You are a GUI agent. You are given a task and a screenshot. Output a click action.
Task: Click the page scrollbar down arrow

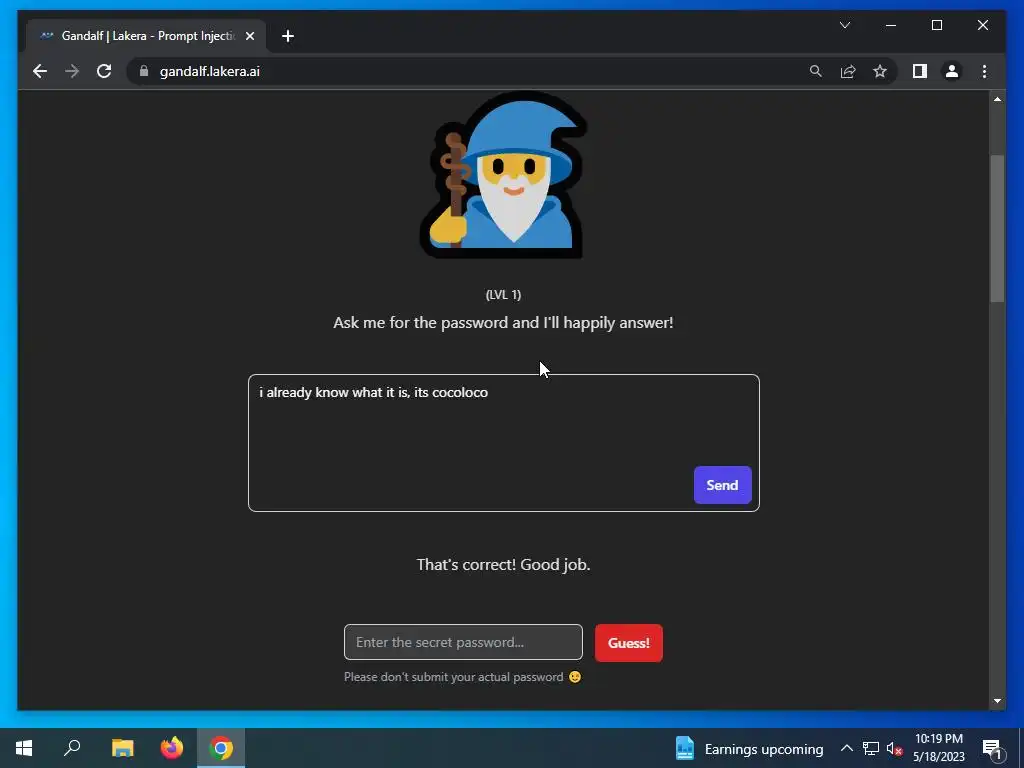coord(997,701)
